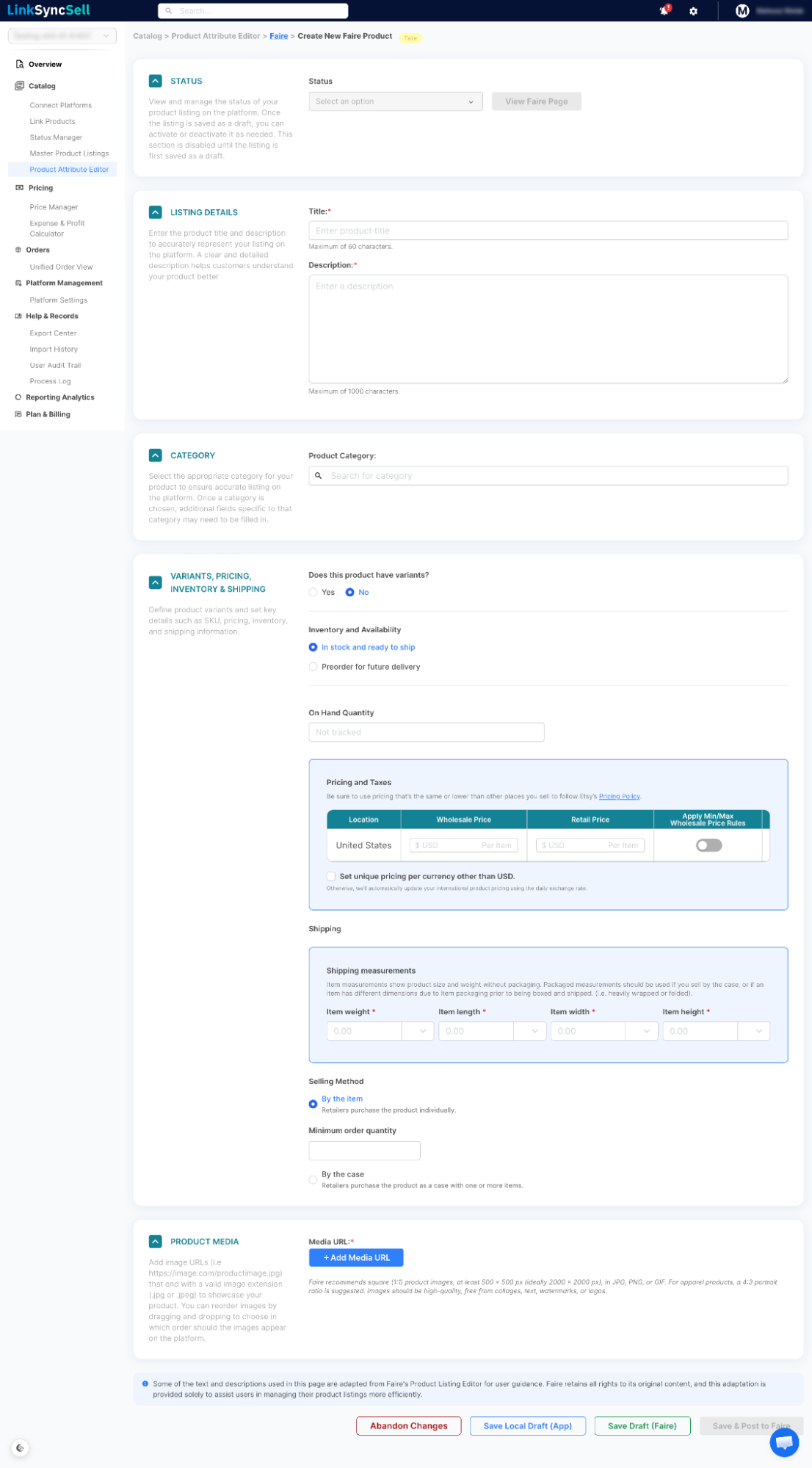Click the Description text area
Image resolution: width=812 pixels, height=1468 pixels.
click(x=548, y=329)
